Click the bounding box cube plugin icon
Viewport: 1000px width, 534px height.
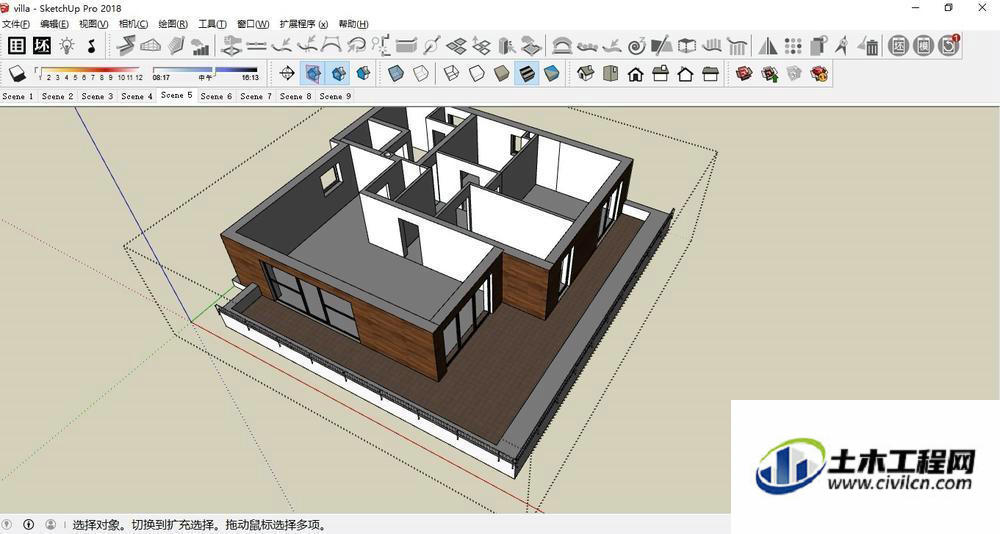coord(687,46)
